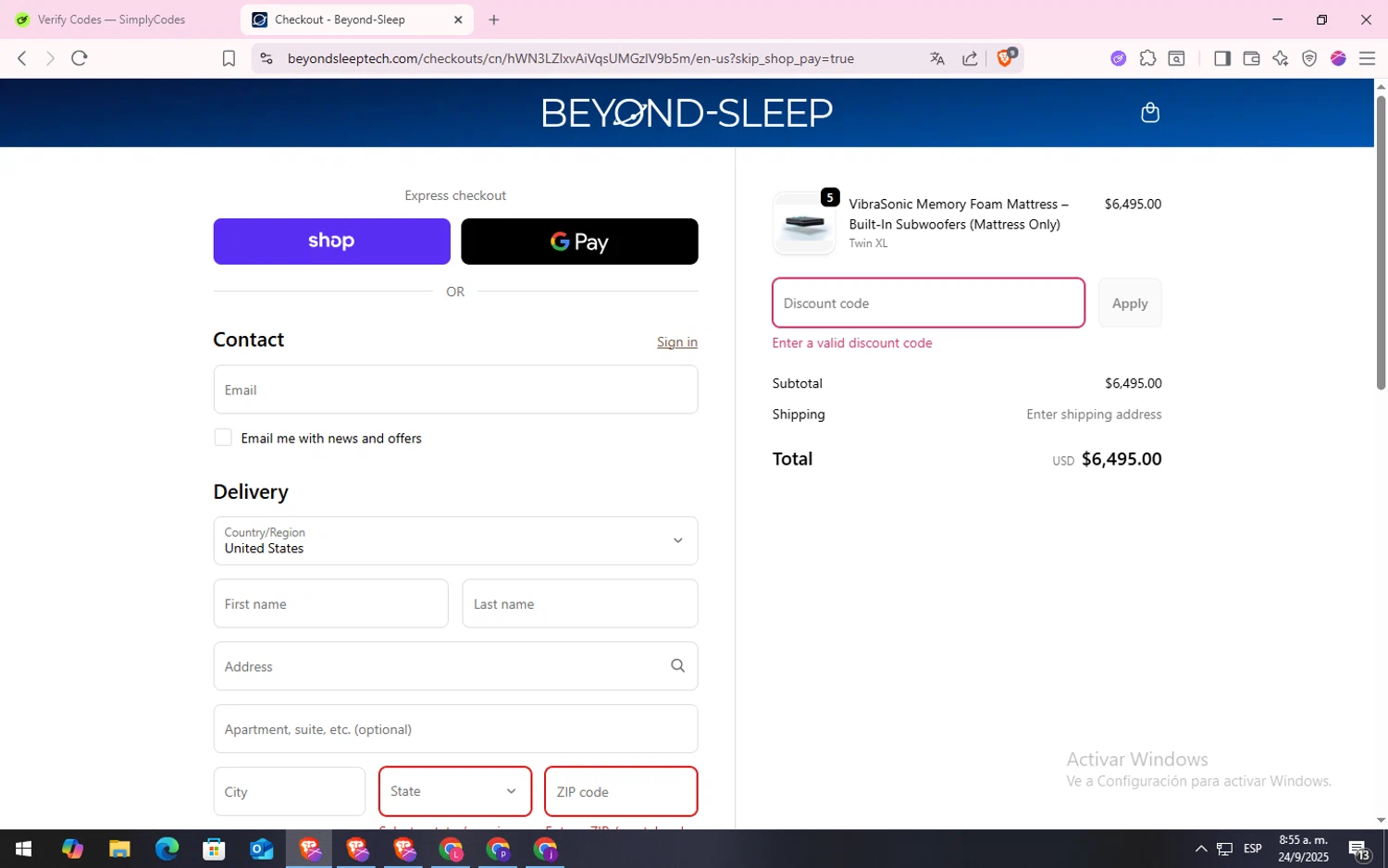Click the VibraSonic mattress product thumbnail
Screen dimensions: 1388x868
[x=804, y=223]
